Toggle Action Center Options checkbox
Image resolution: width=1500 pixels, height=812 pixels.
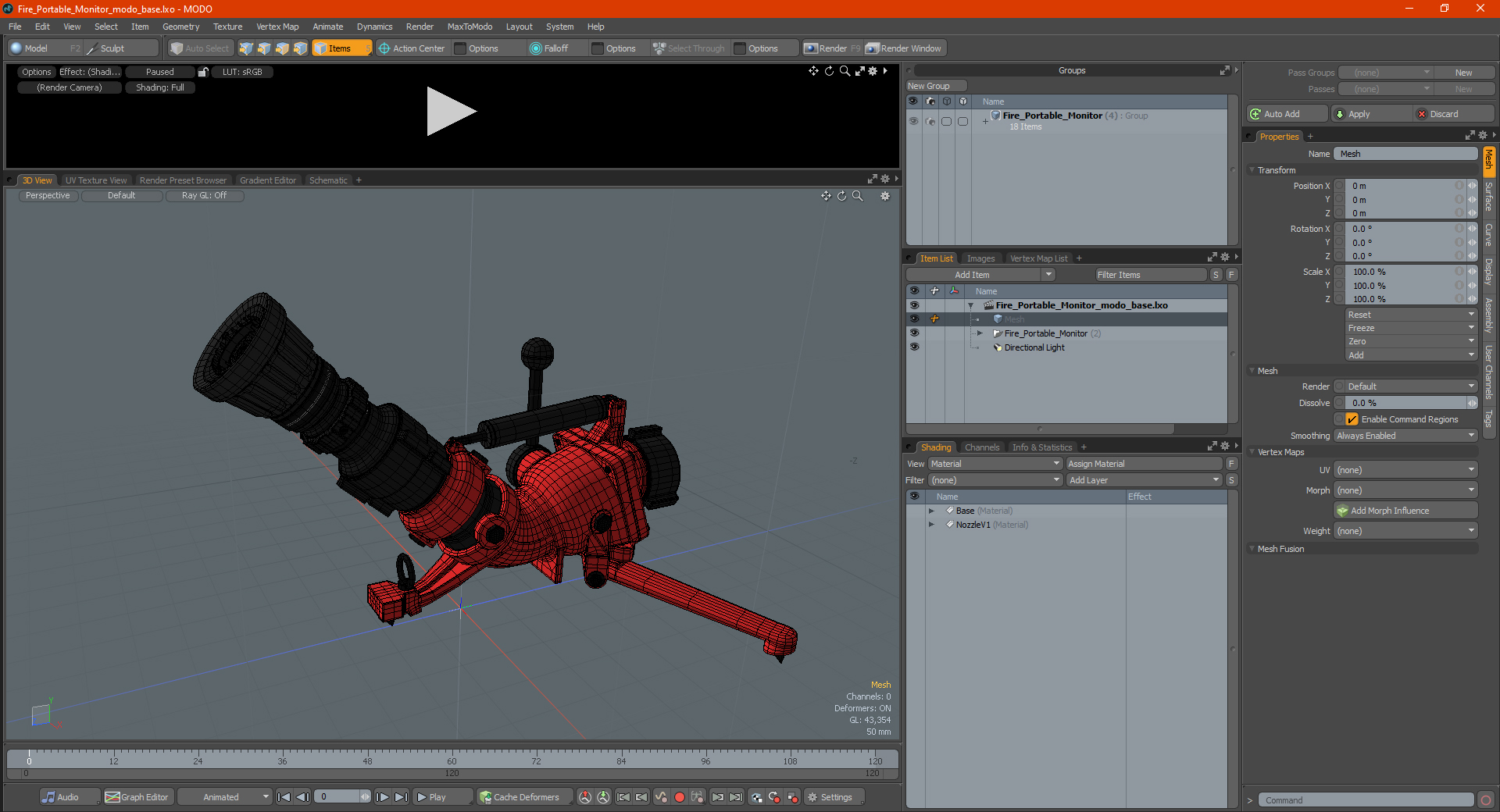coord(460,48)
